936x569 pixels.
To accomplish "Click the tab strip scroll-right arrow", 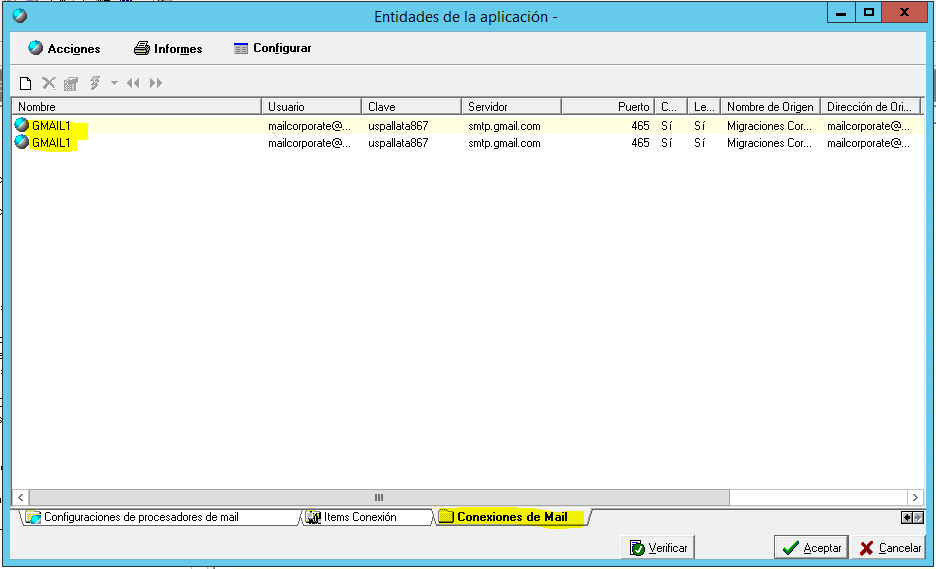I will click(x=918, y=518).
